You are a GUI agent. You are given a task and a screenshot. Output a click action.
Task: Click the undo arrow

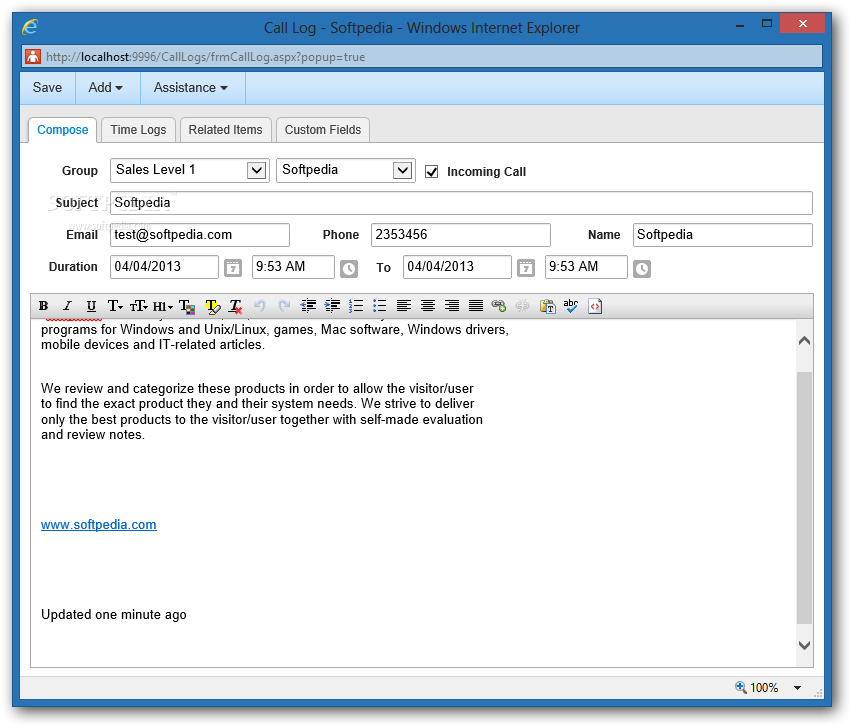tap(260, 306)
